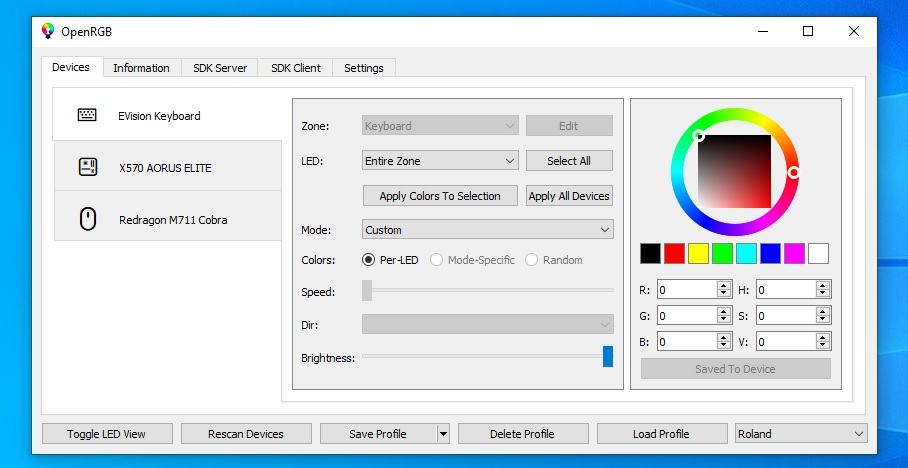This screenshot has width=908, height=468.
Task: Click the Redragon M711 Cobra mouse icon
Action: pos(87,220)
